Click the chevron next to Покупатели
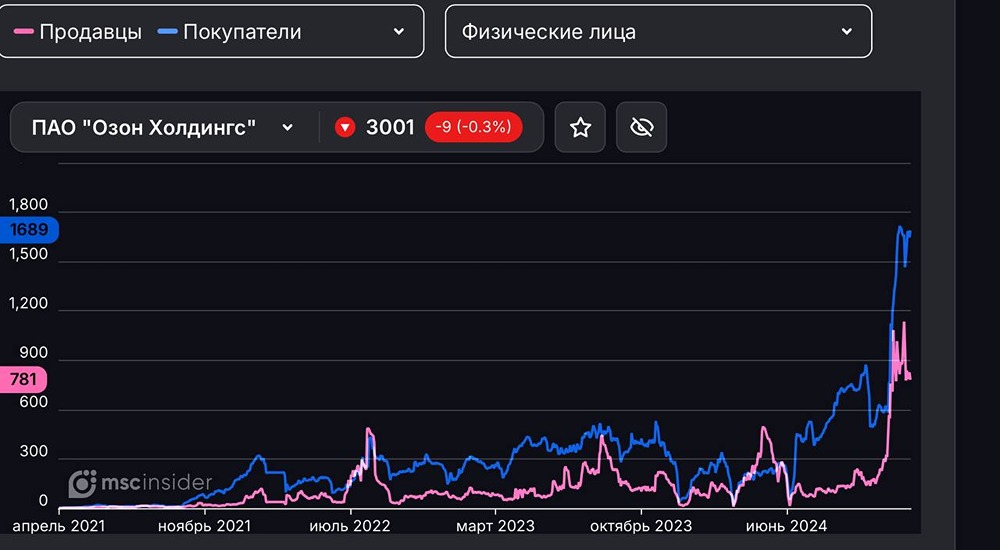The height and width of the screenshot is (550, 1000). [x=399, y=31]
